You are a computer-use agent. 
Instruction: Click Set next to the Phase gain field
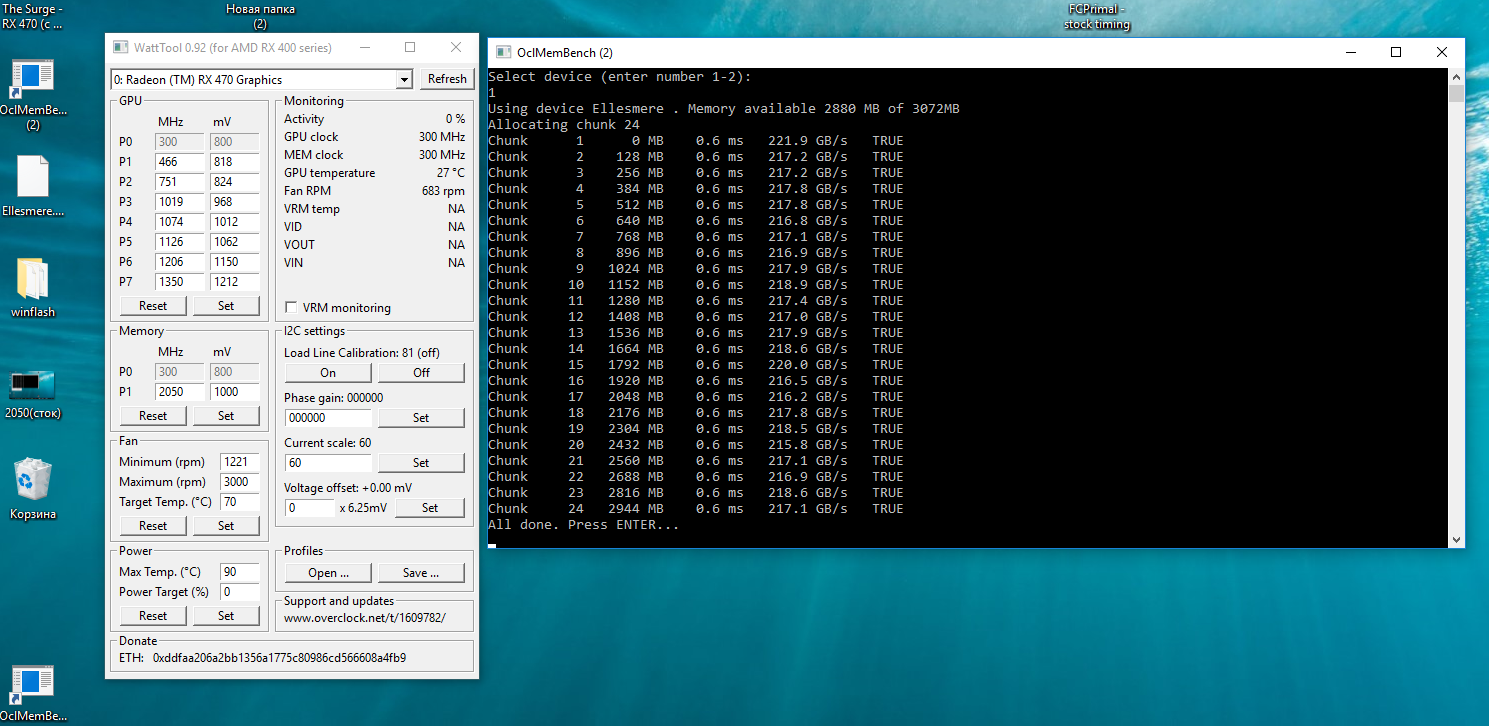421,418
